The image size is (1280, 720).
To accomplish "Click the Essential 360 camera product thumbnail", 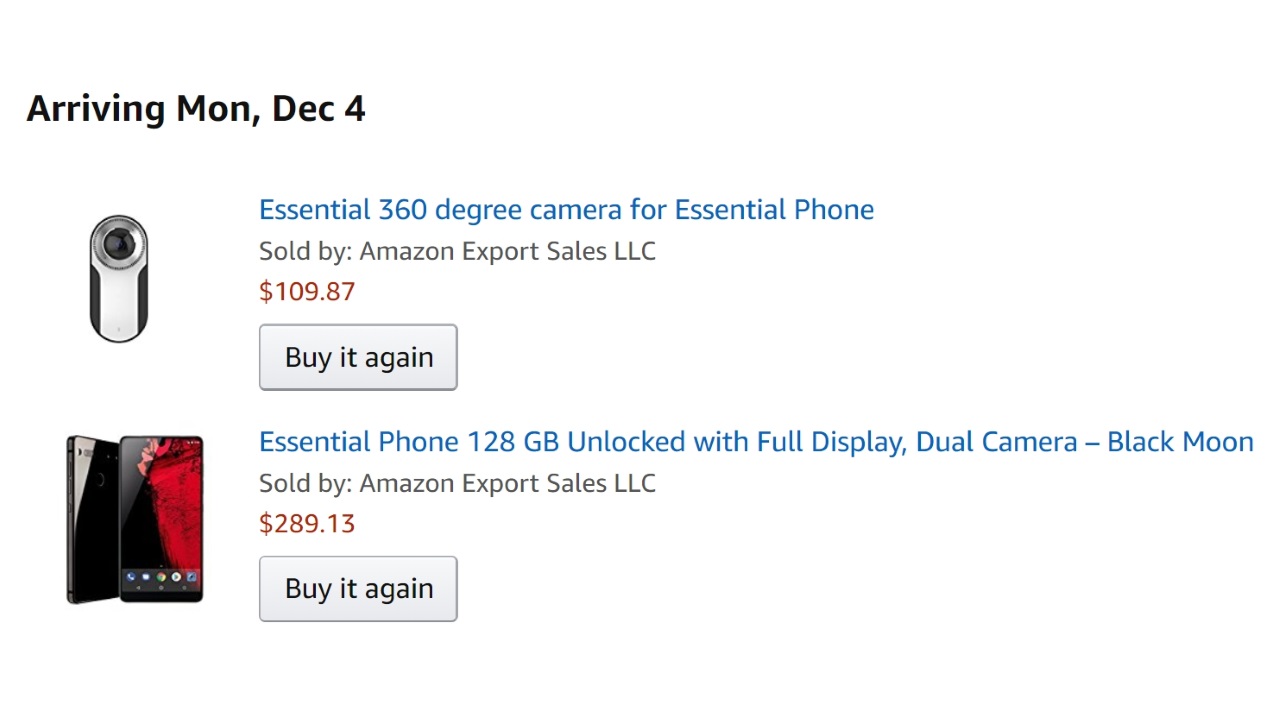I will coord(119,278).
